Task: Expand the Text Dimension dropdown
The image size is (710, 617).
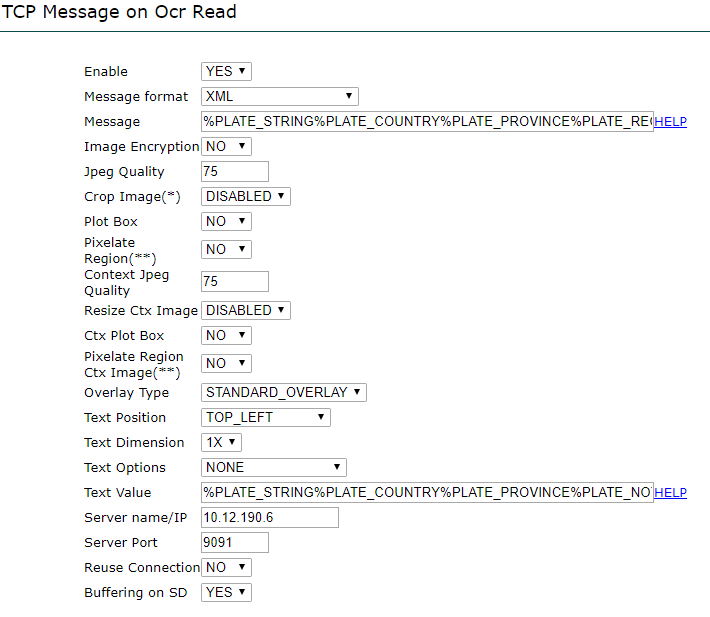Action: pyautogui.click(x=222, y=442)
